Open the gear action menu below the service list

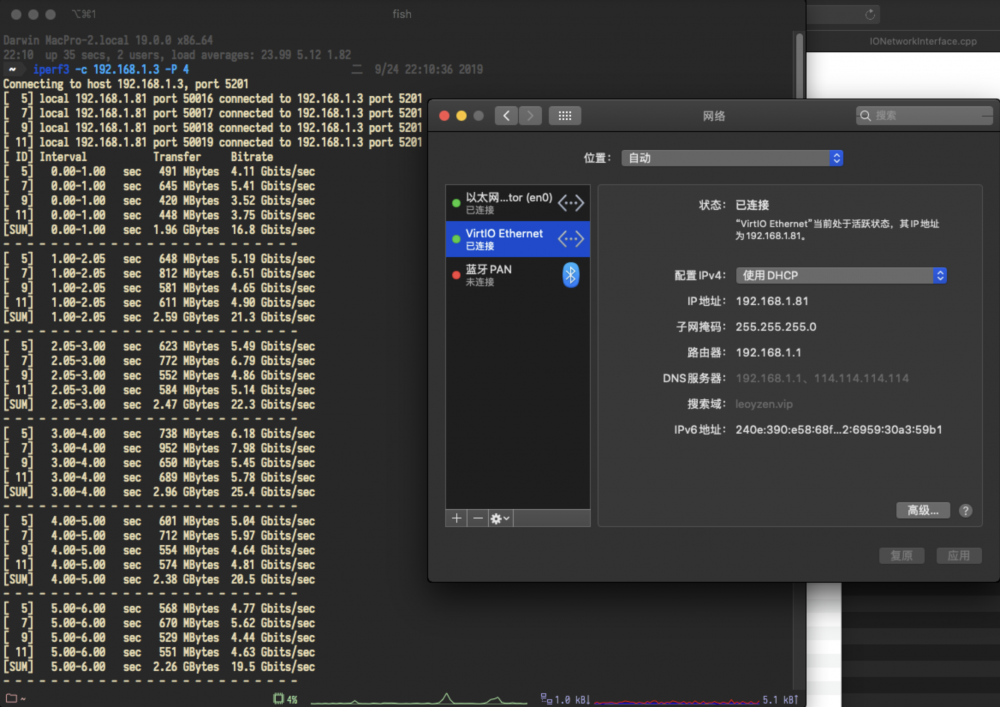[500, 518]
